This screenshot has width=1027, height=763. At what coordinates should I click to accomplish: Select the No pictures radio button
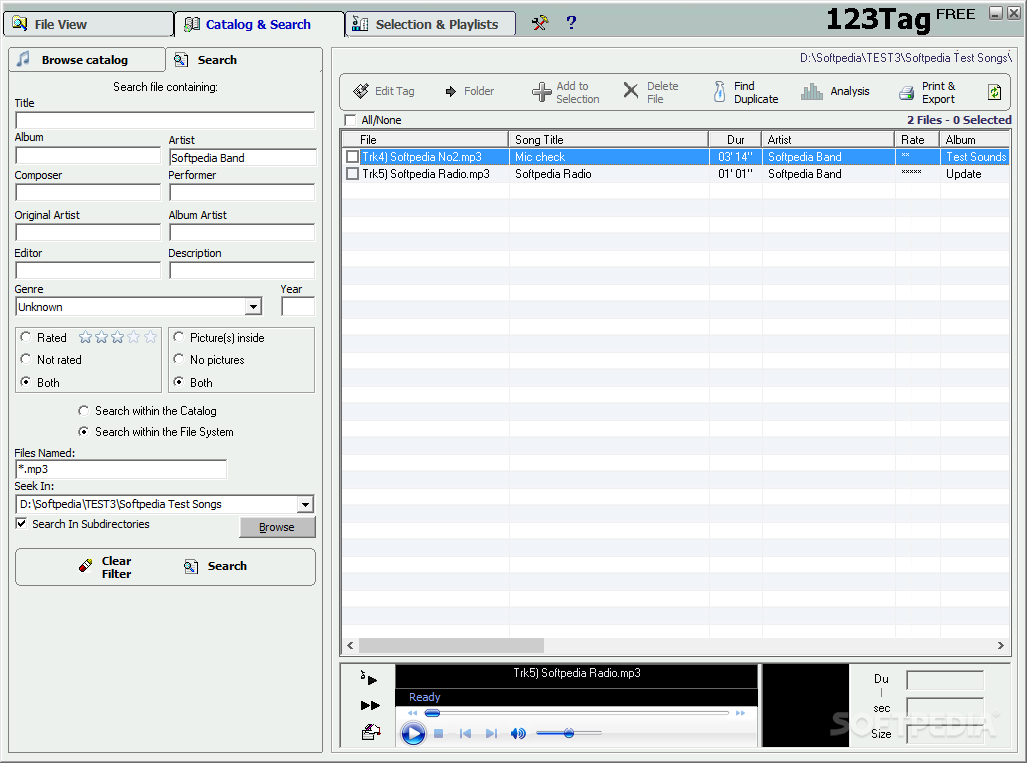click(x=179, y=359)
